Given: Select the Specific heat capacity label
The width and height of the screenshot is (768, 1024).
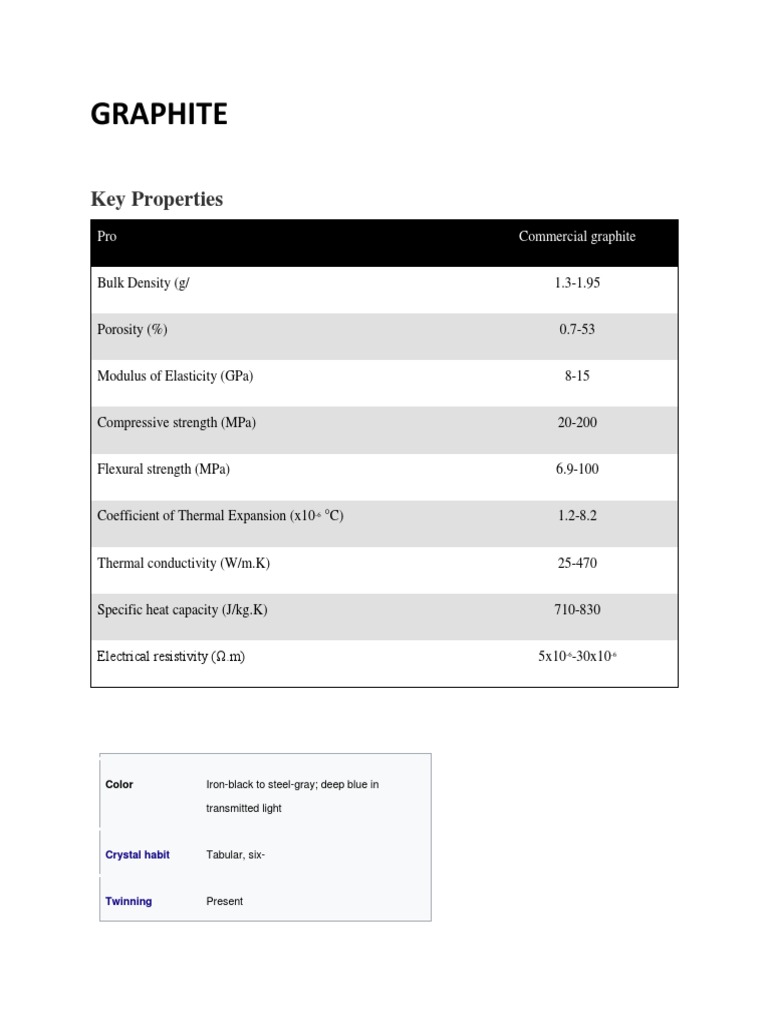Looking at the screenshot, I should 182,609.
